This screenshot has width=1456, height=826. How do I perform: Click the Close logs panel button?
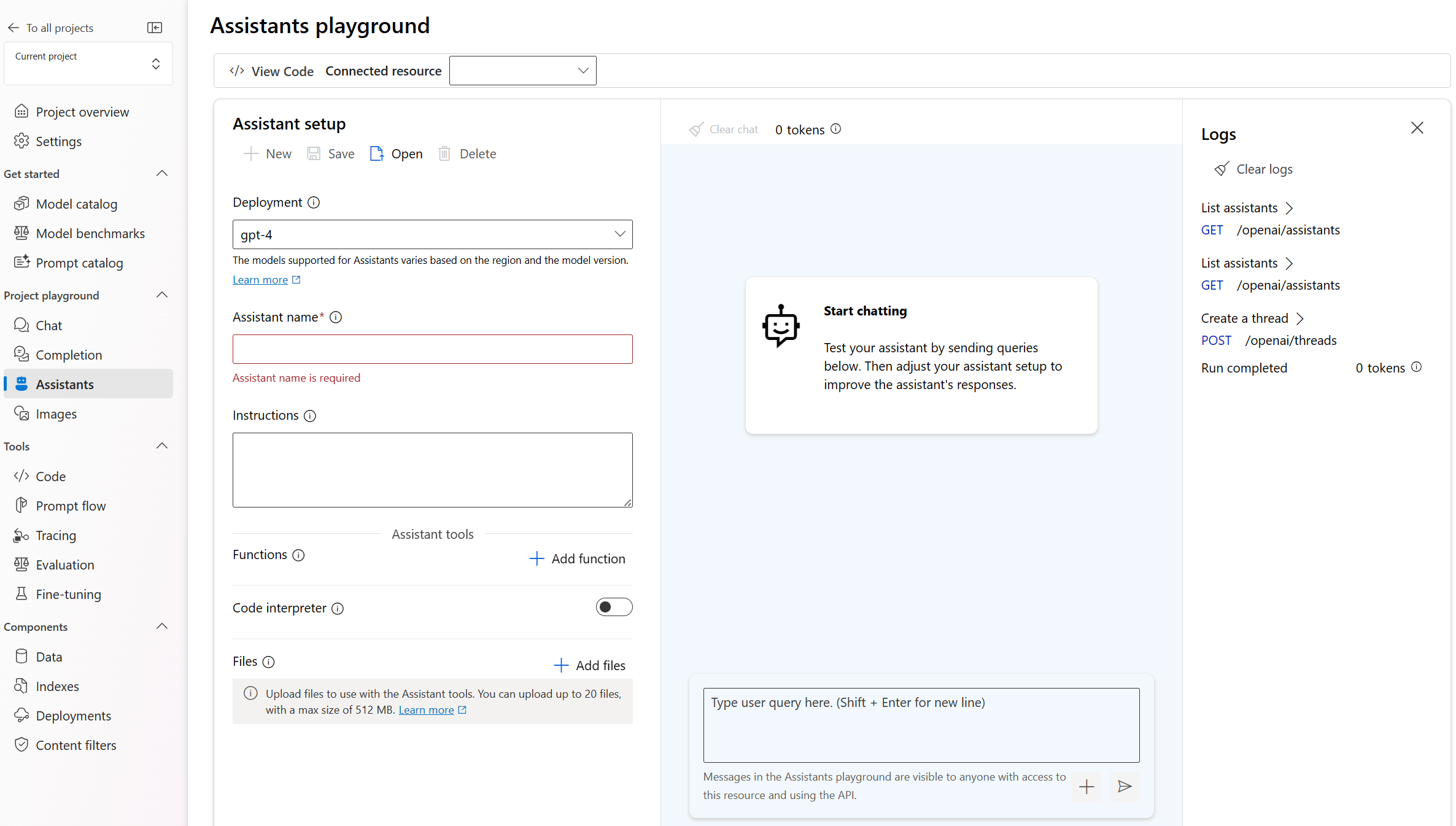(x=1418, y=128)
